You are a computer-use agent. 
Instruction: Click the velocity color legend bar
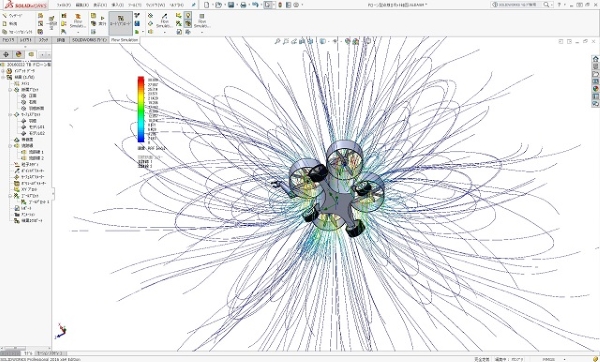coord(141,109)
